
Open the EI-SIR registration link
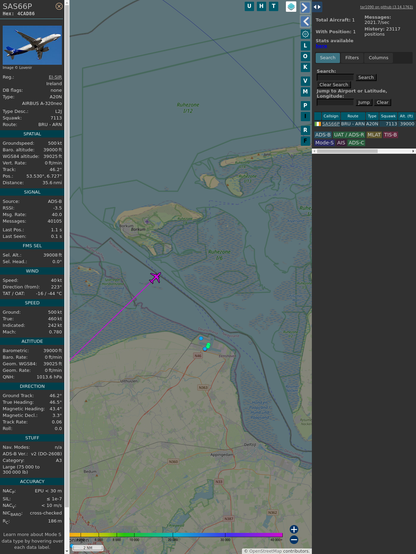[55, 77]
